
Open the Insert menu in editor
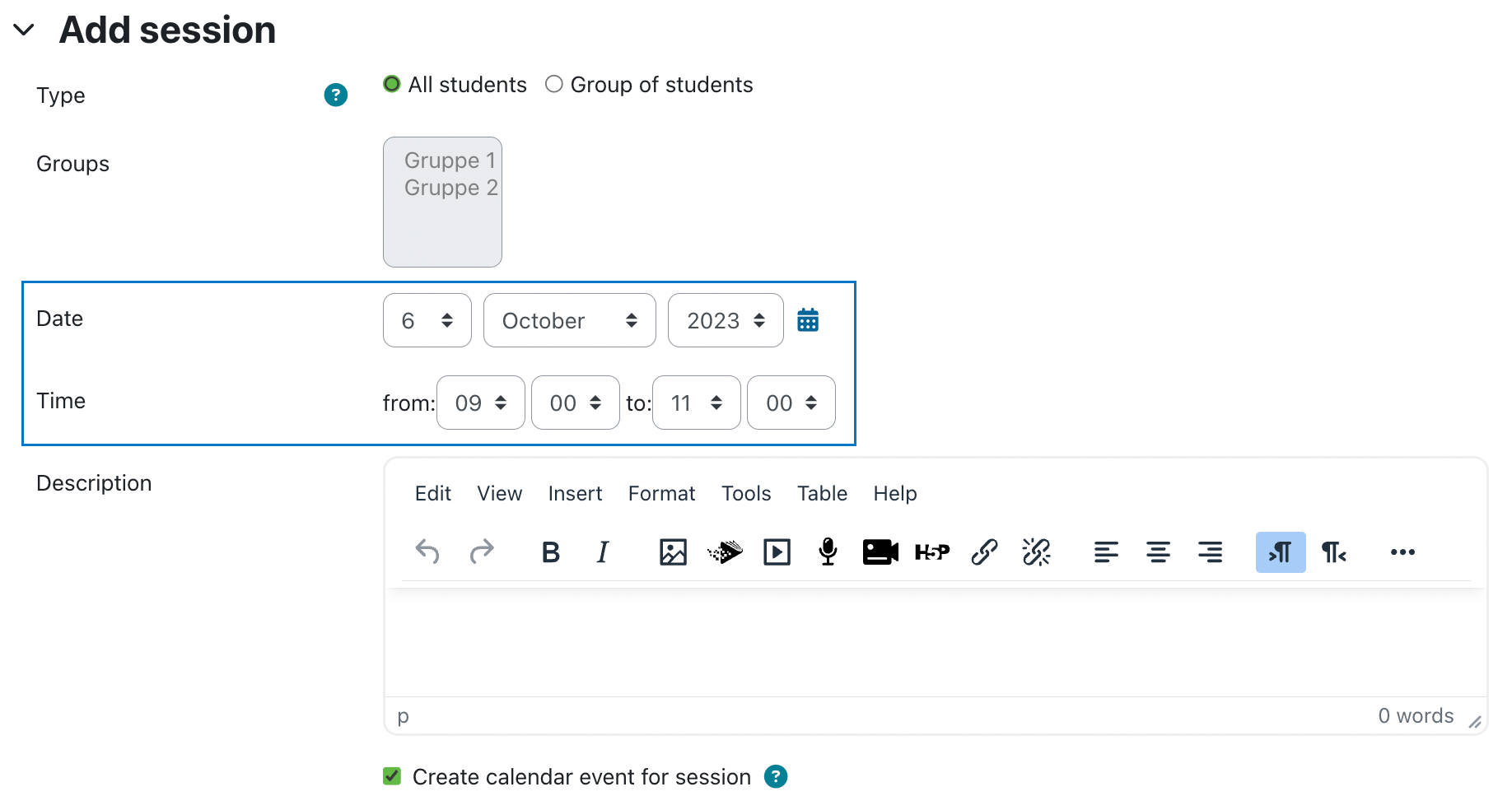point(575,493)
